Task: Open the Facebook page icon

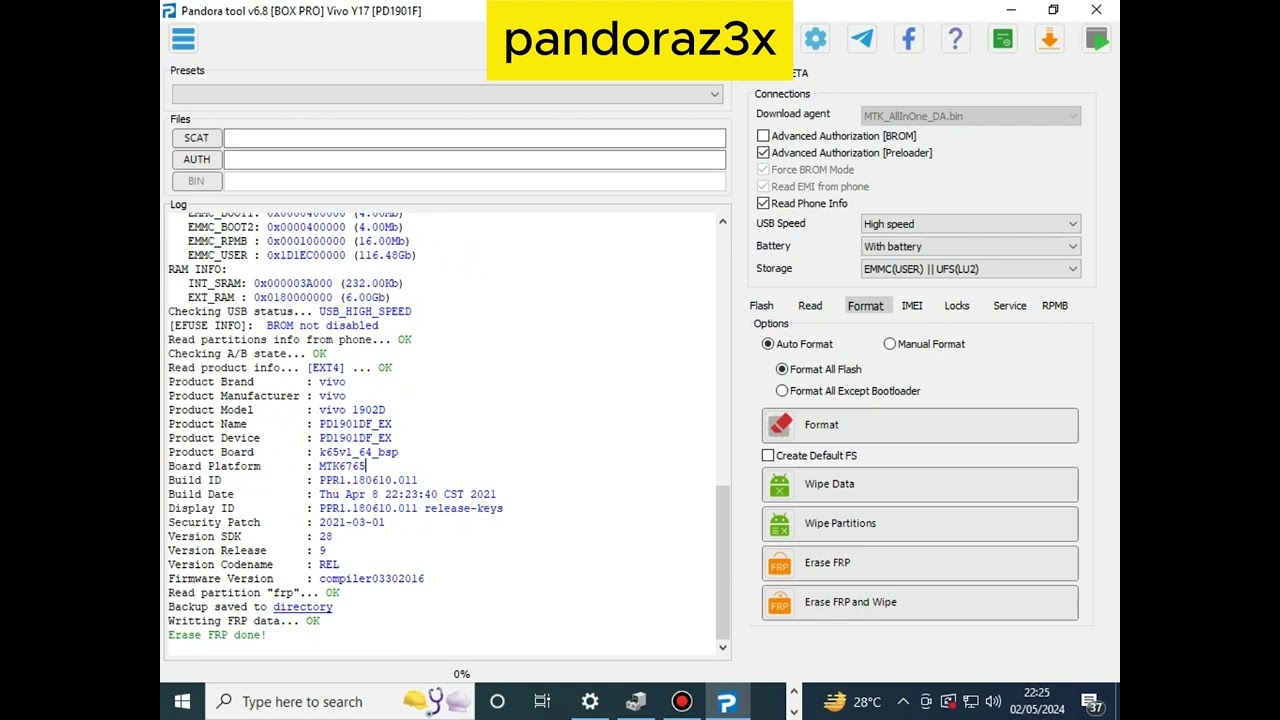Action: click(x=909, y=39)
